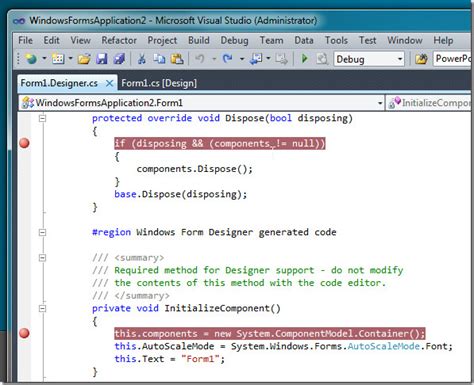Close the Form1.Designer.cs tab
Image resolution: width=474 pixels, height=385 pixels.
[109, 83]
